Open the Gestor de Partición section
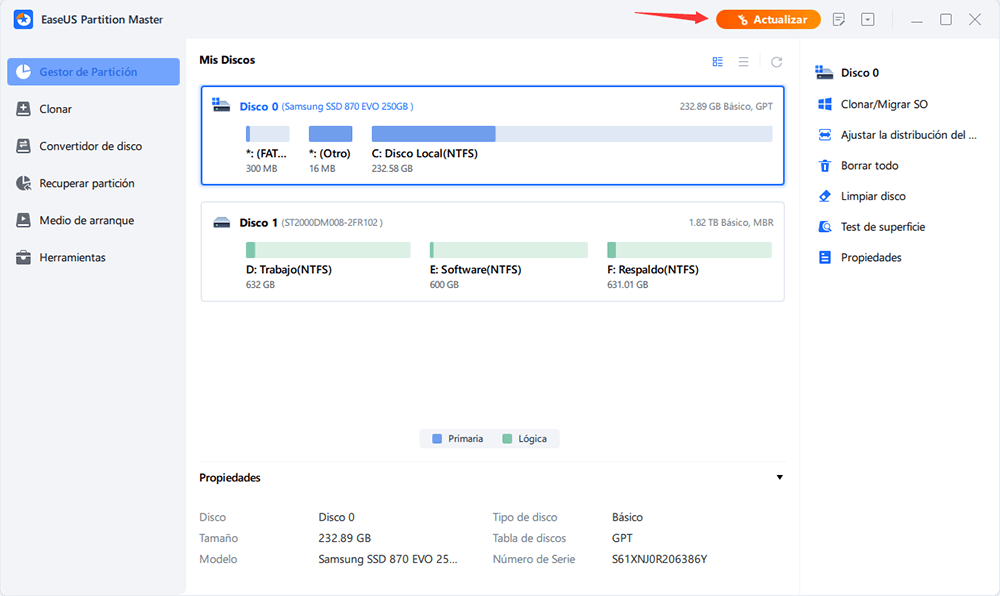Viewport: 1000px width, 596px height. point(93,71)
